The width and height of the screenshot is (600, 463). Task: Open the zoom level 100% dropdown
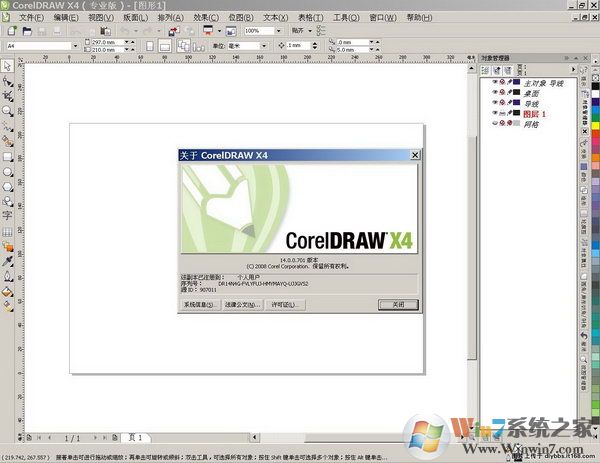[x=281, y=31]
